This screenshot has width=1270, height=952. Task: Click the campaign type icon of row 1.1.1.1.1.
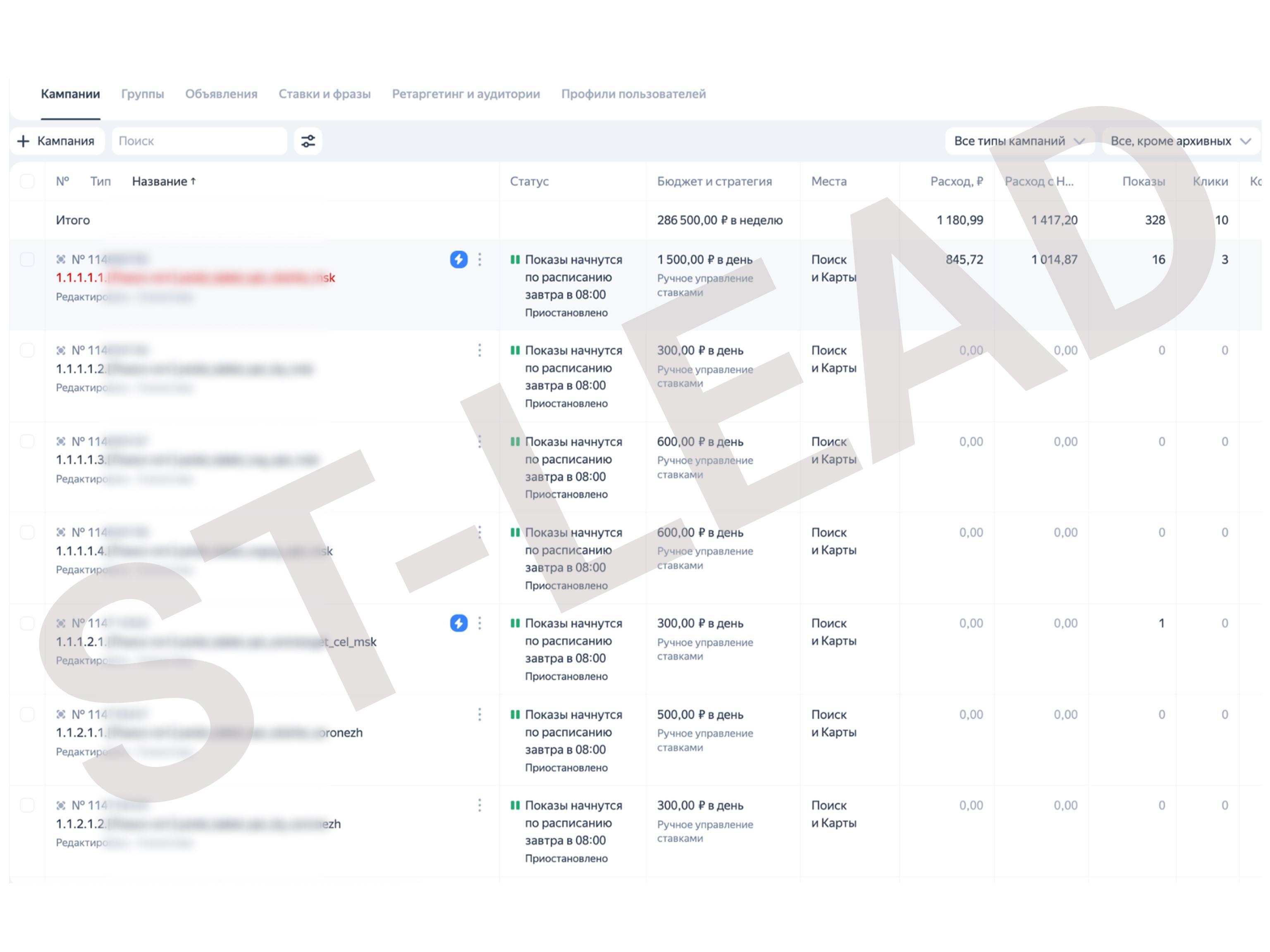pos(61,259)
